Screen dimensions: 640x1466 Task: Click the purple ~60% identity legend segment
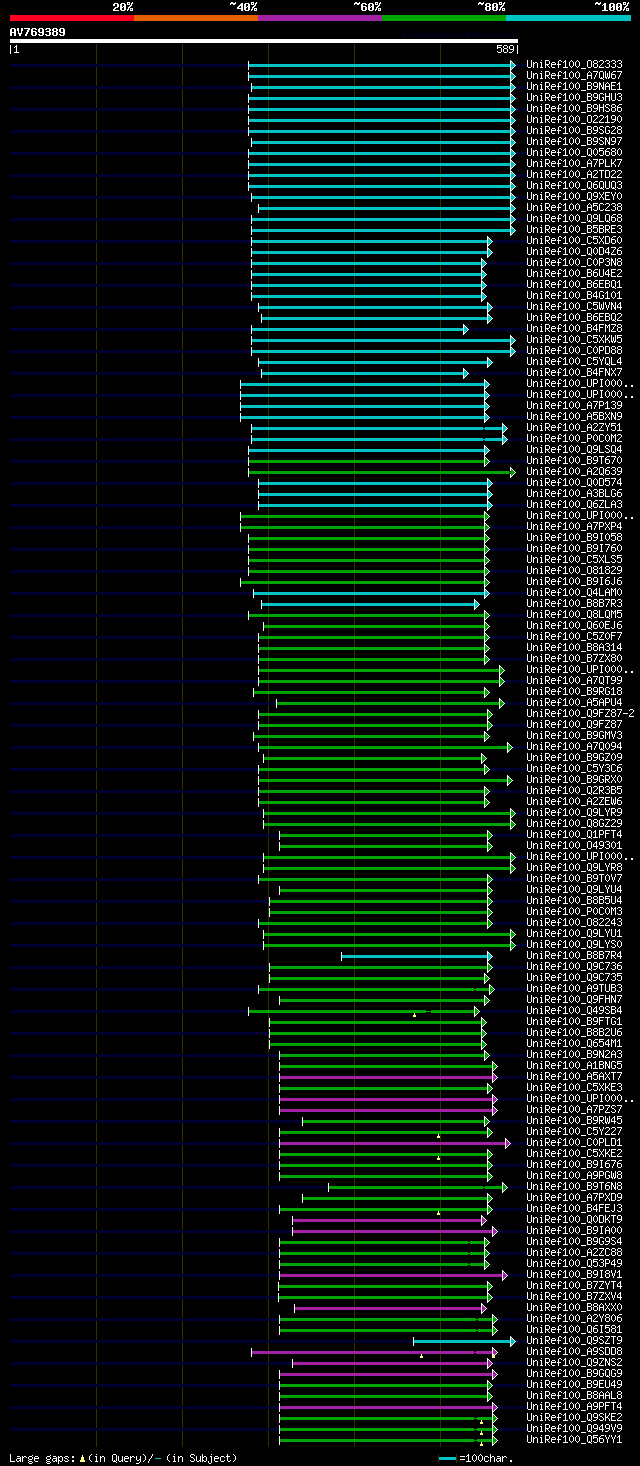pyautogui.click(x=320, y=17)
